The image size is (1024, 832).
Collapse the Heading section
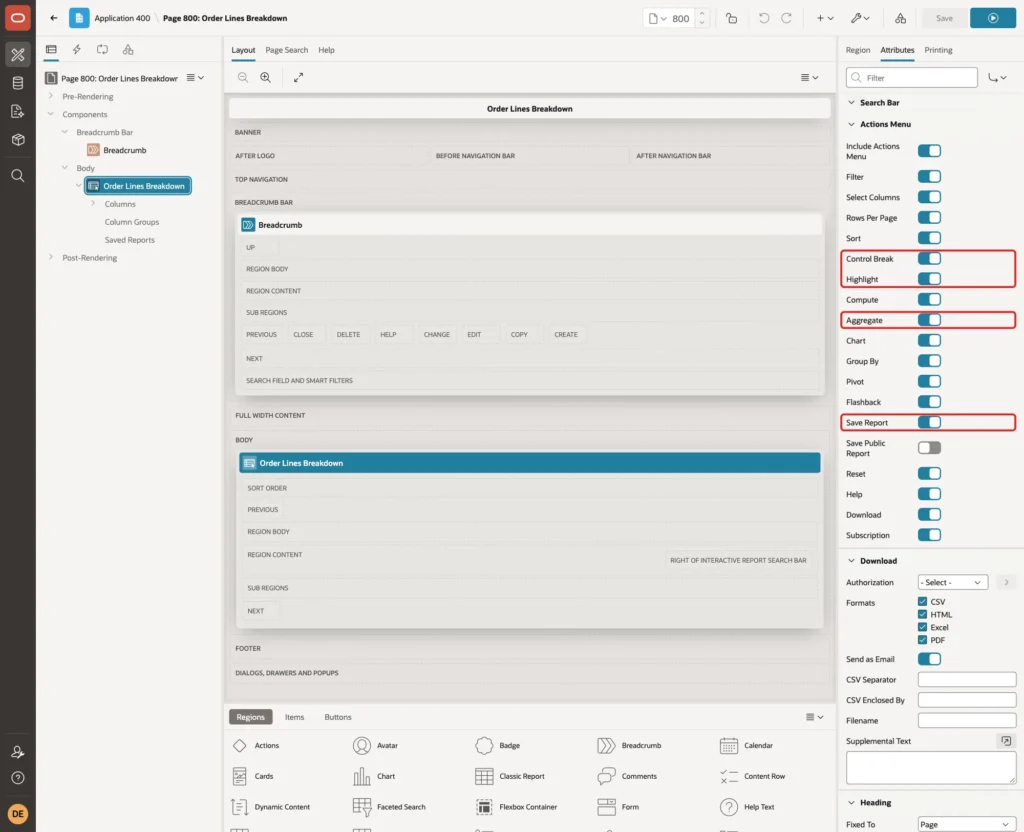tap(851, 803)
